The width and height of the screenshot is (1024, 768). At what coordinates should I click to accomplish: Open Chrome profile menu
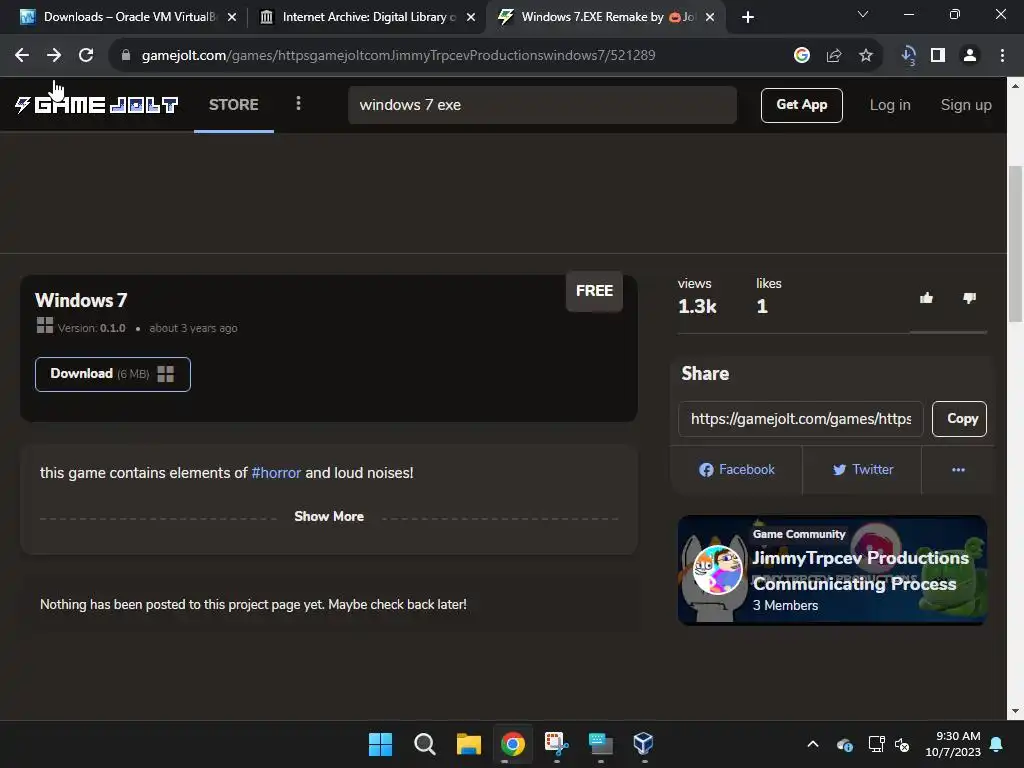click(x=970, y=56)
